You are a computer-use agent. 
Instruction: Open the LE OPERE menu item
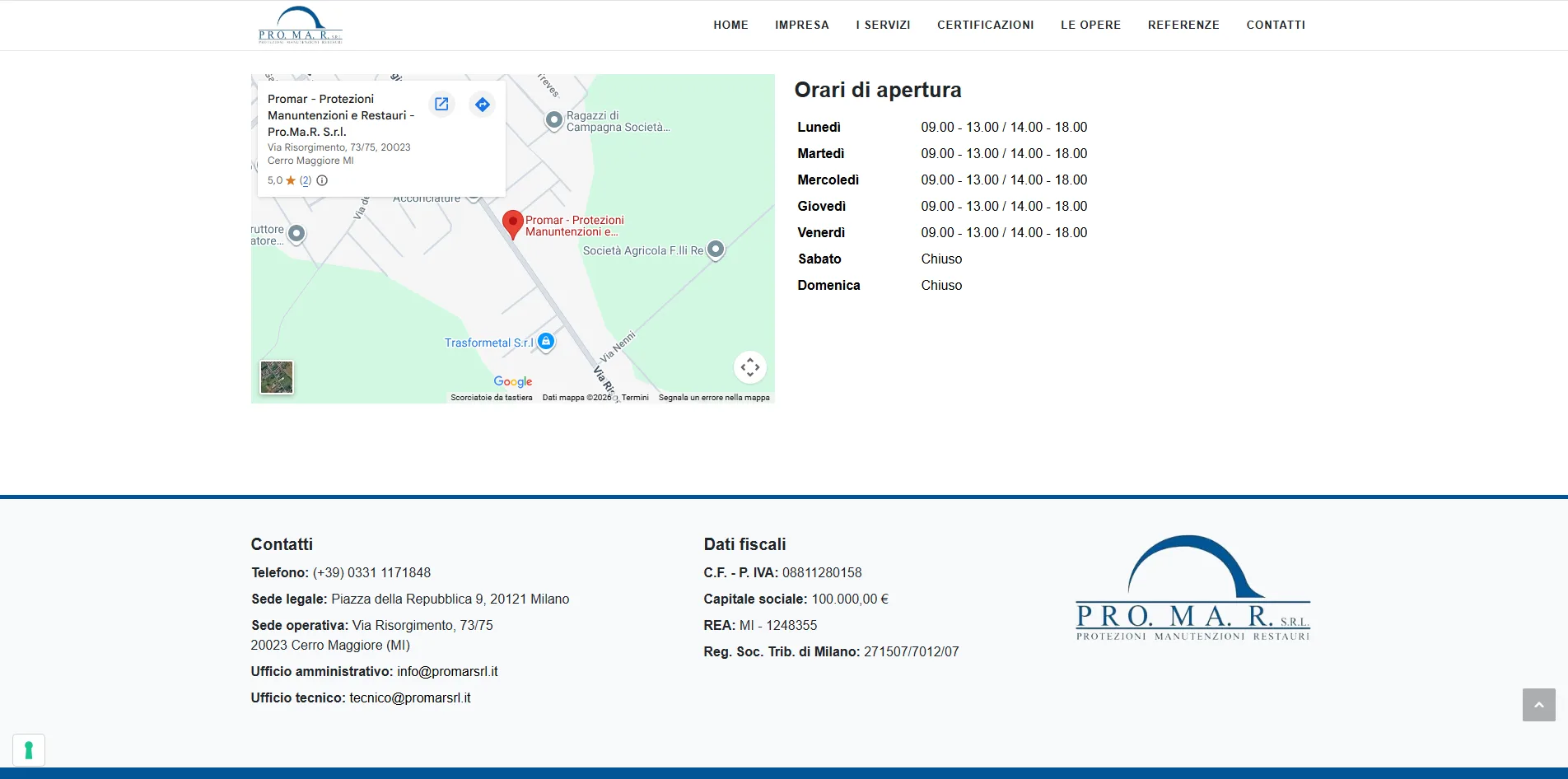(1090, 25)
